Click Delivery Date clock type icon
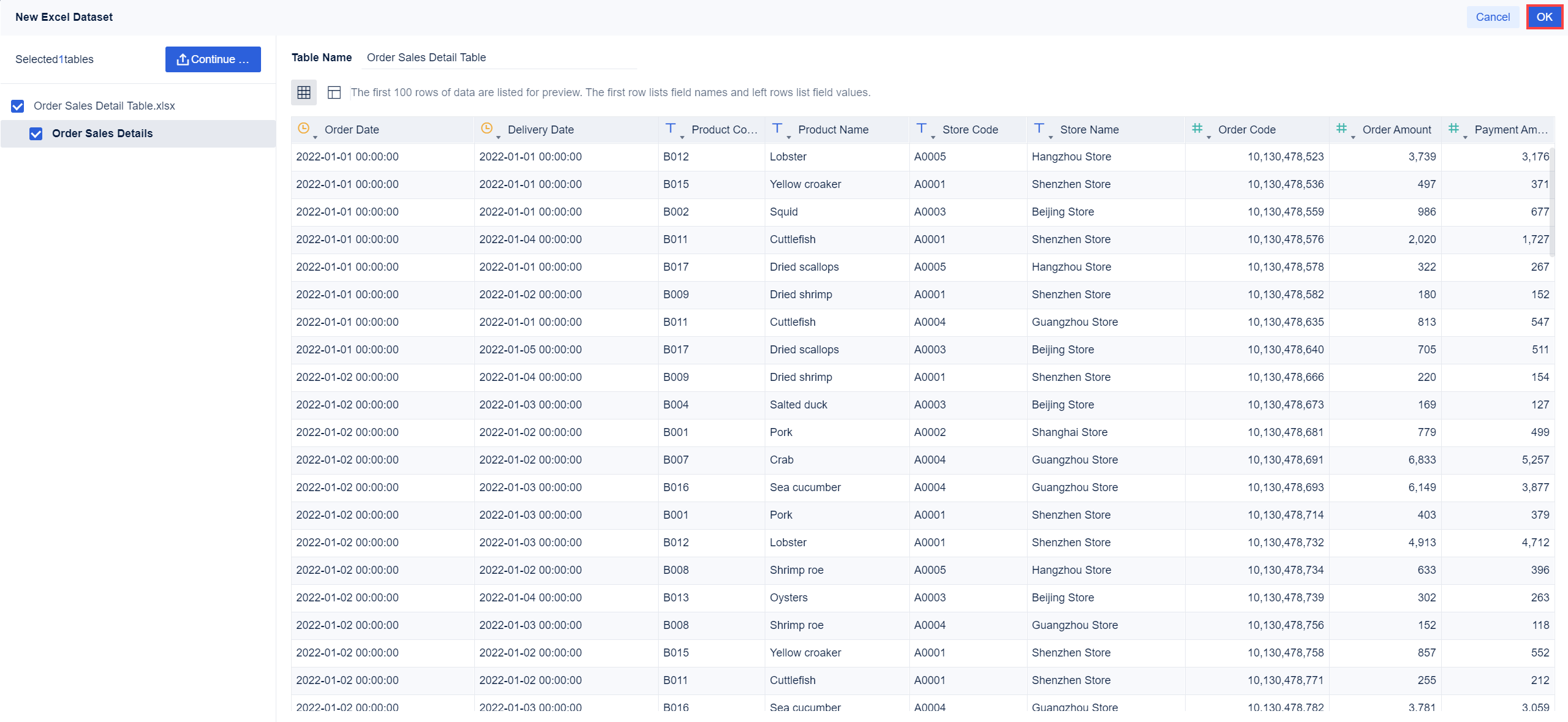The height and width of the screenshot is (722, 1568). tap(487, 129)
